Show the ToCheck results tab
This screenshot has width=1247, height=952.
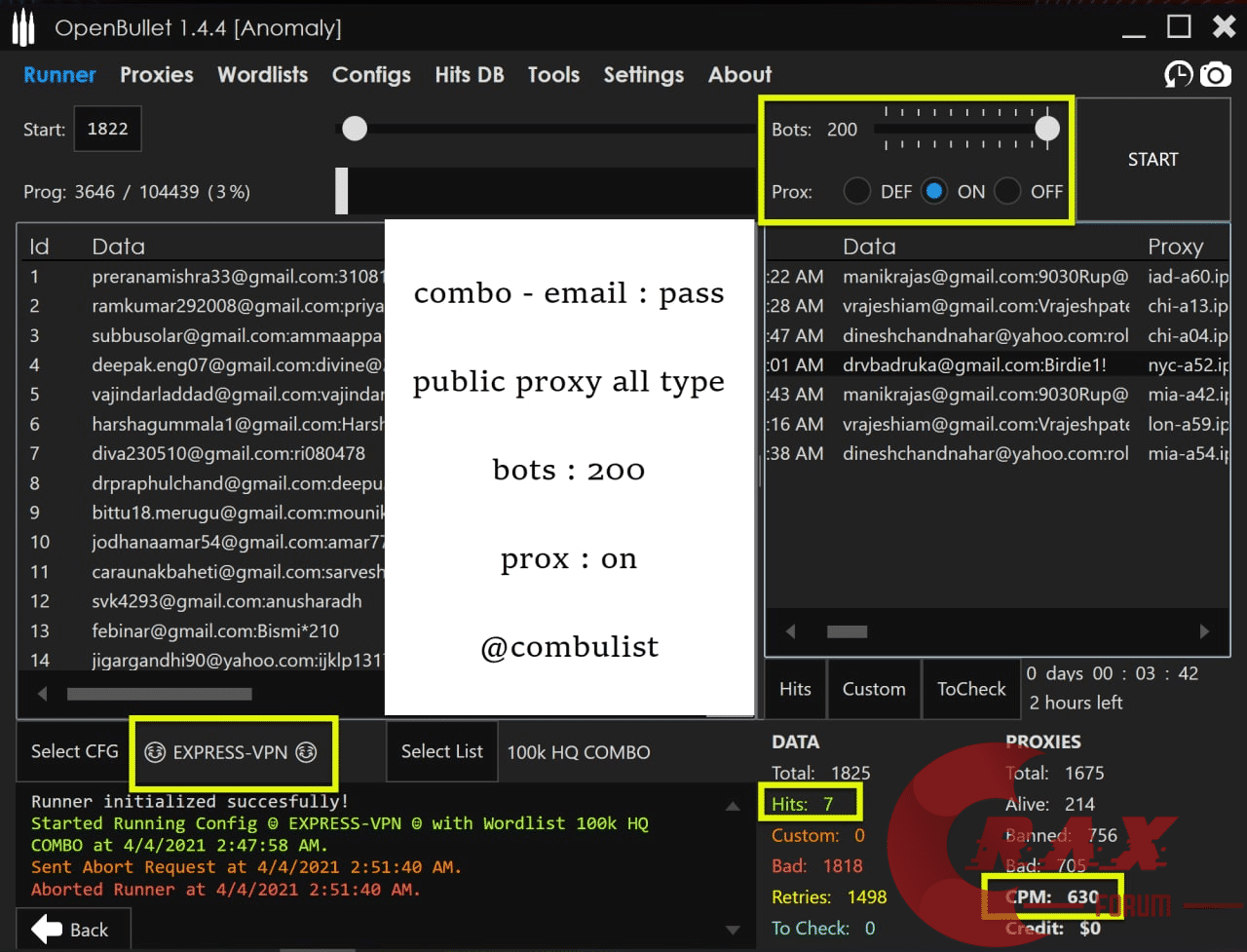971,689
